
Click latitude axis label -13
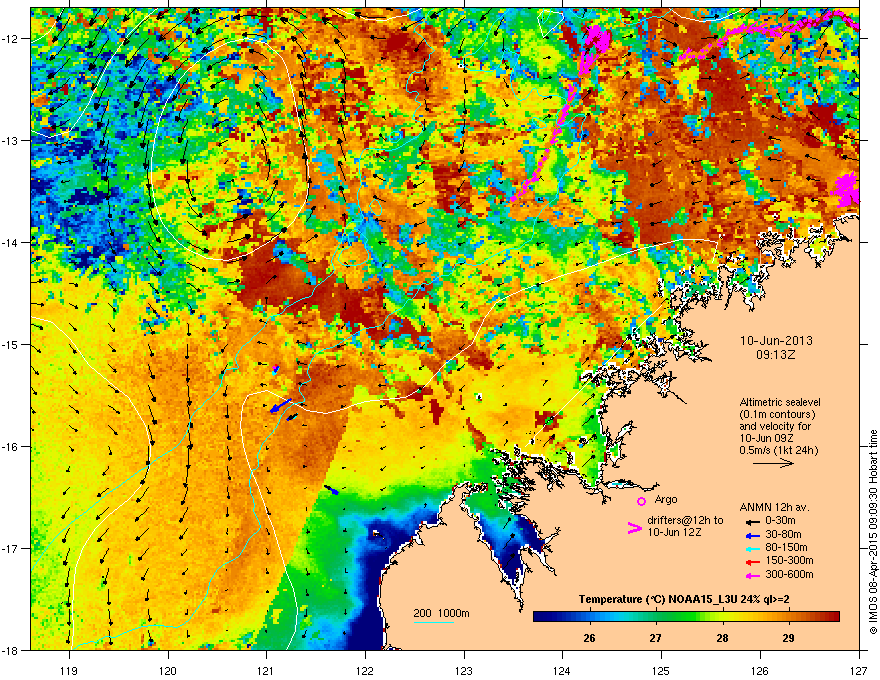[11, 140]
